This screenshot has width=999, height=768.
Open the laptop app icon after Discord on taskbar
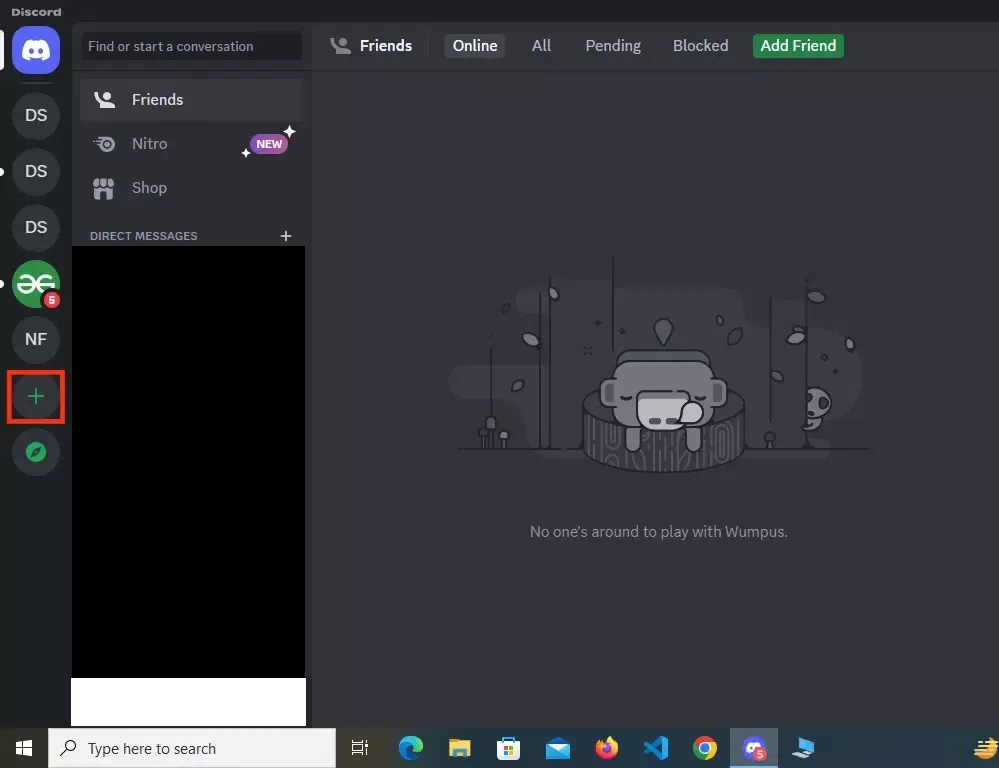click(803, 748)
